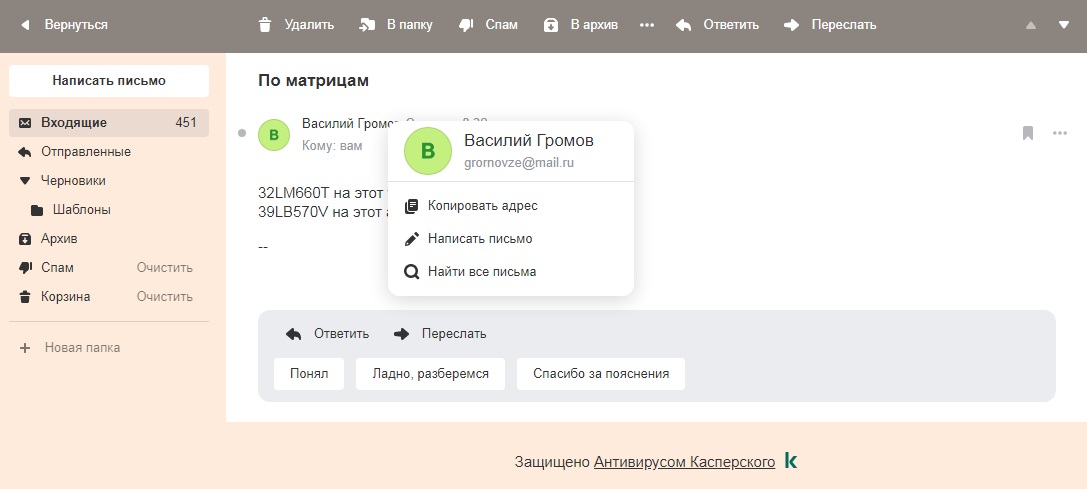1087x489 pixels.
Task: Click the new folder plus icon
Action: click(26, 348)
